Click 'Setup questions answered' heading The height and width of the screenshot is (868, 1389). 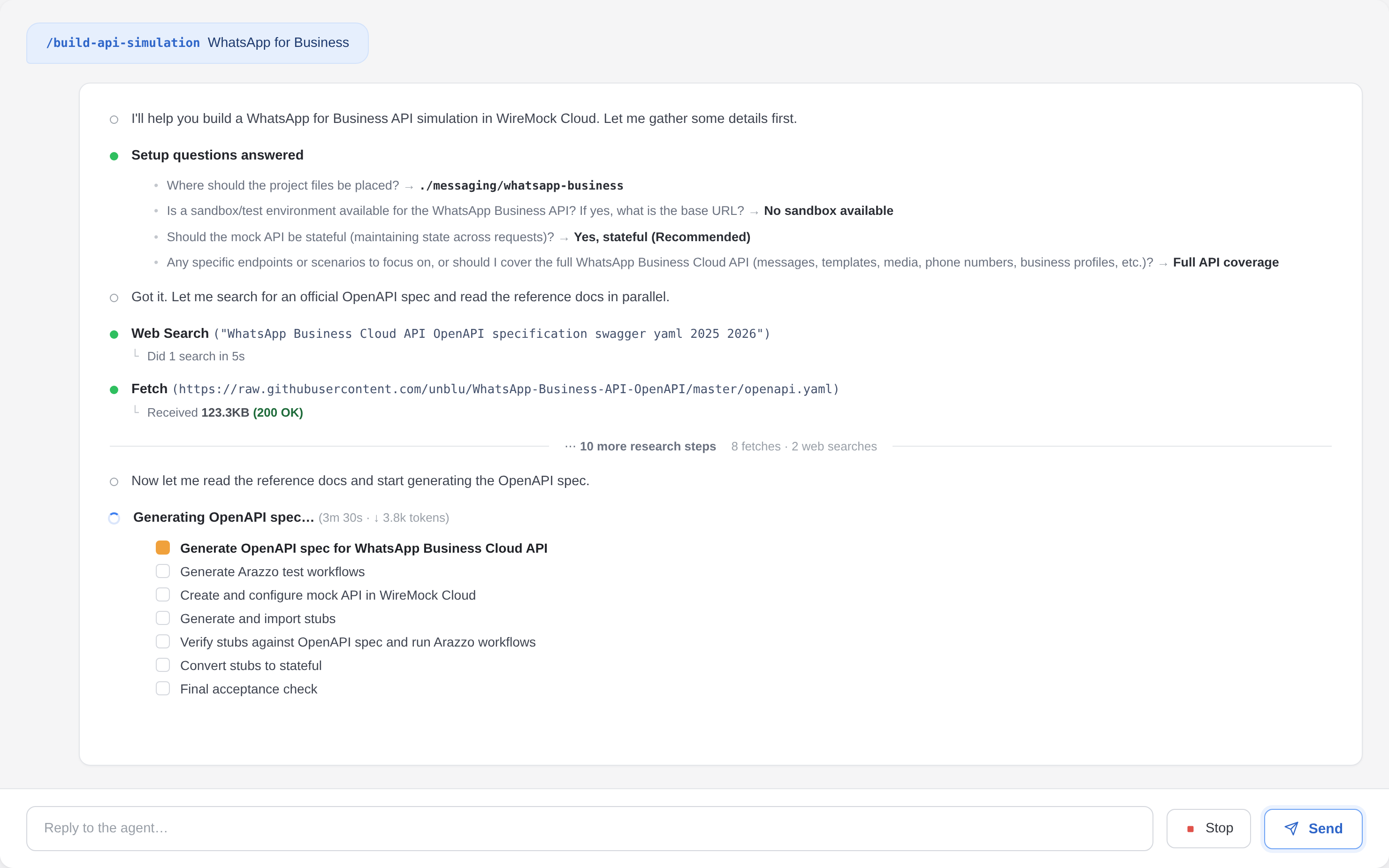point(218,155)
